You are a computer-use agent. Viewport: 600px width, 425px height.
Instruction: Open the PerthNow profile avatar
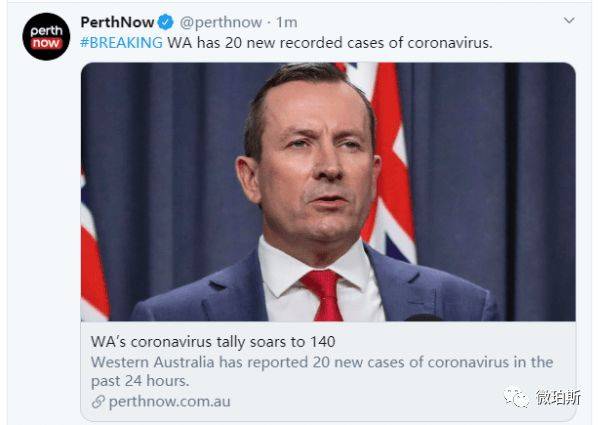(x=46, y=37)
